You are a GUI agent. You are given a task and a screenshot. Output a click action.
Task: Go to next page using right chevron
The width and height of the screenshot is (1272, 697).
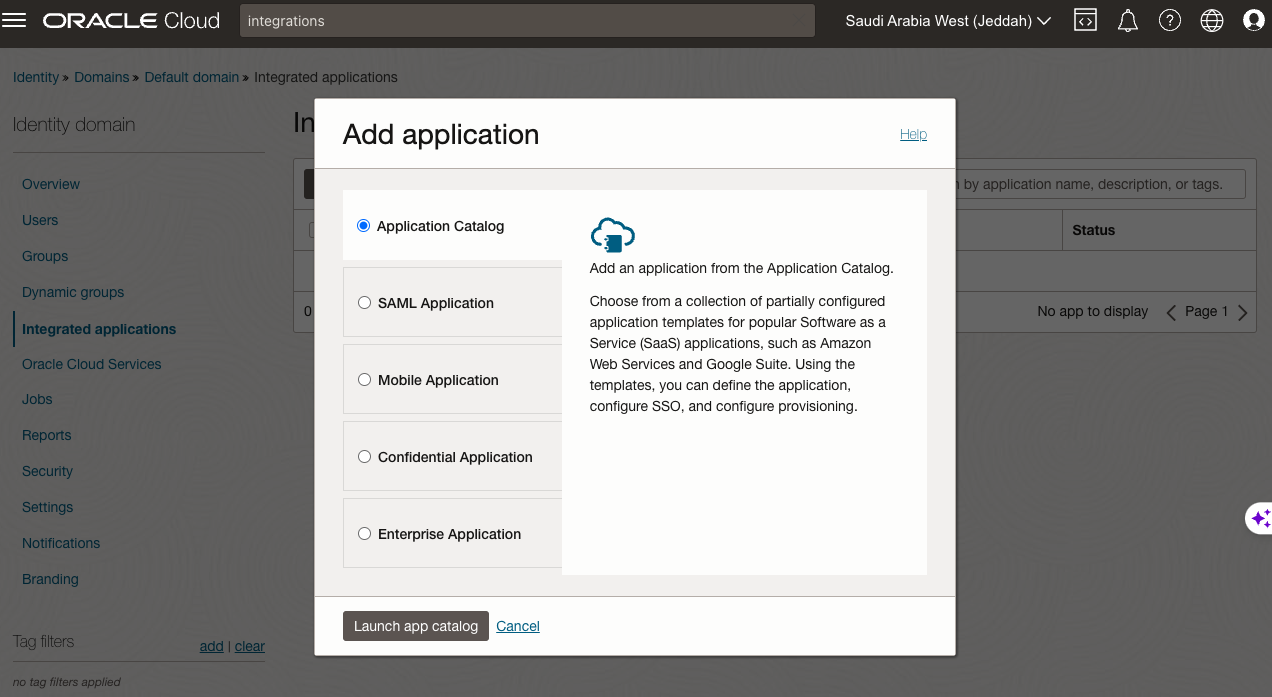click(x=1243, y=312)
